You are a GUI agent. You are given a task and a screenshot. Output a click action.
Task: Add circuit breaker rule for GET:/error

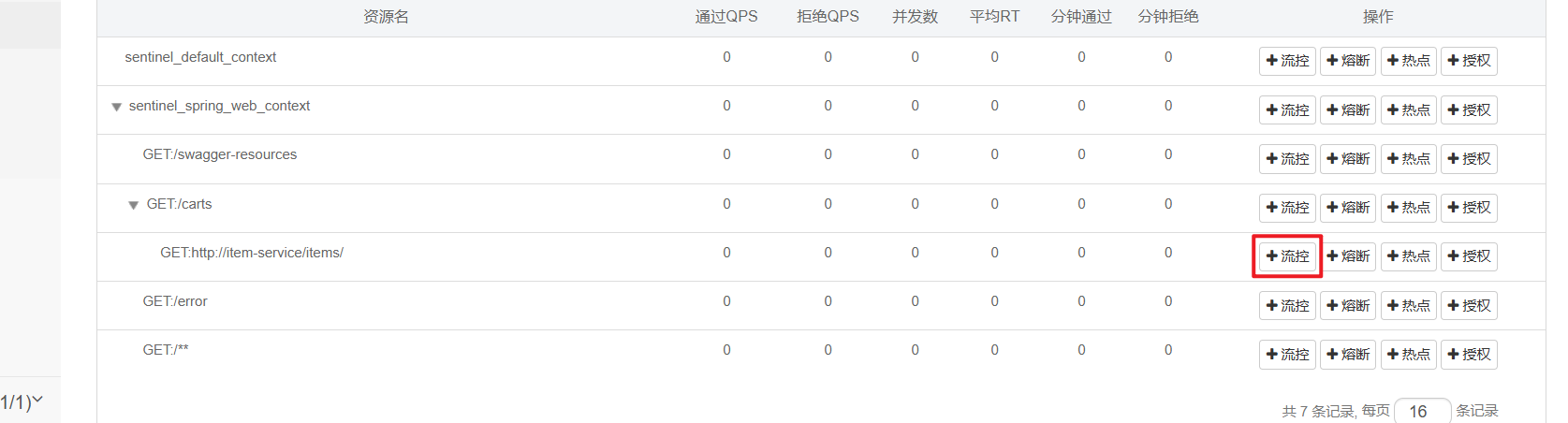click(1348, 306)
